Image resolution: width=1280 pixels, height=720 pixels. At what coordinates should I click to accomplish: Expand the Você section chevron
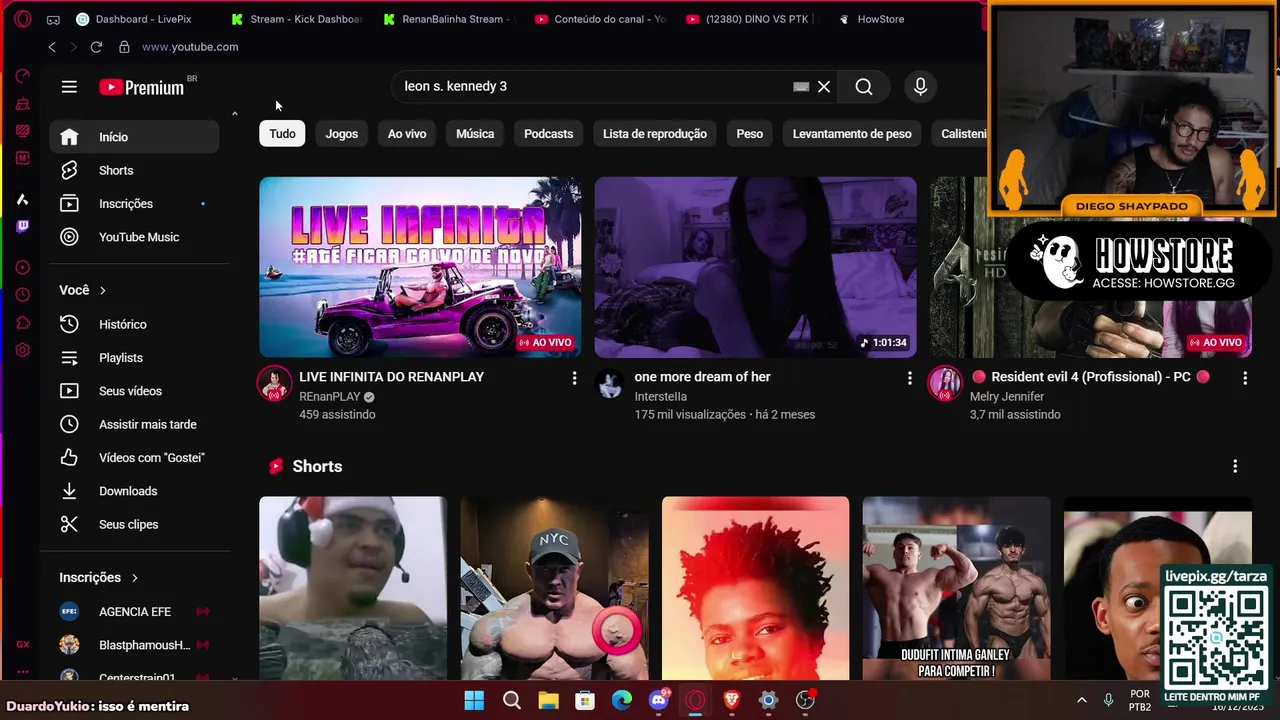pos(102,290)
